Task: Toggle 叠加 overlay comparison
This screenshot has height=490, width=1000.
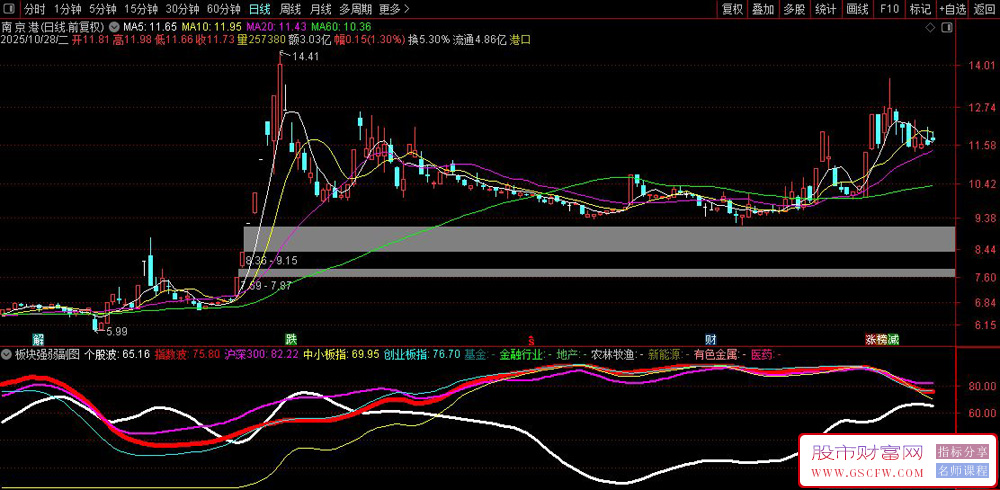Action: (763, 9)
